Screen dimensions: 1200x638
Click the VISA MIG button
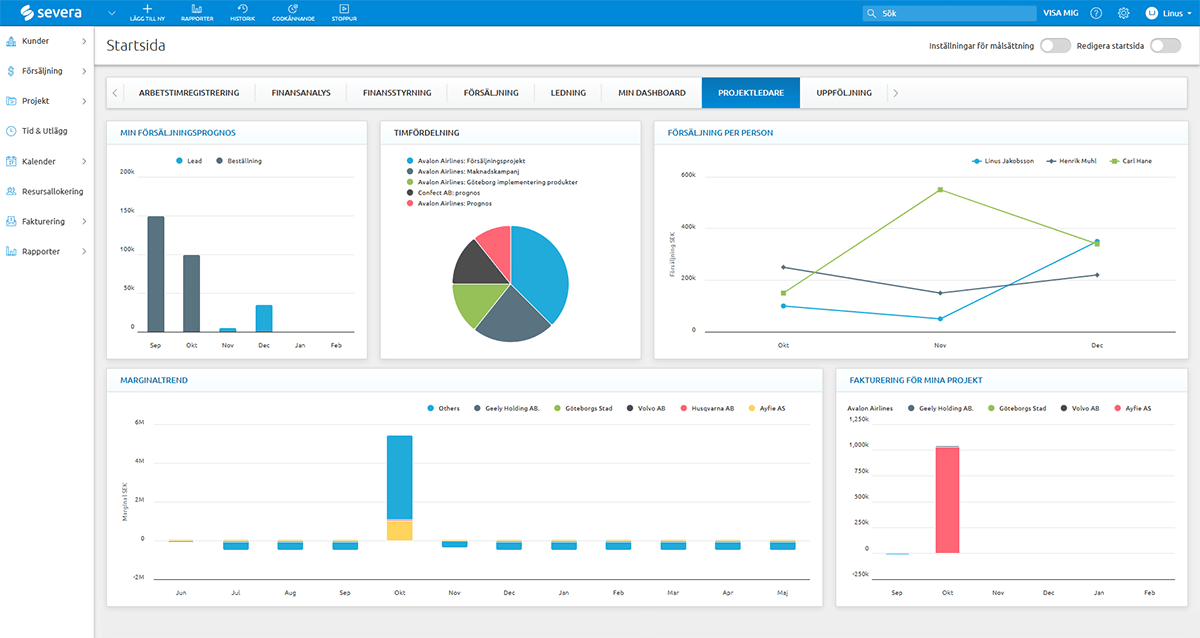tap(1059, 13)
